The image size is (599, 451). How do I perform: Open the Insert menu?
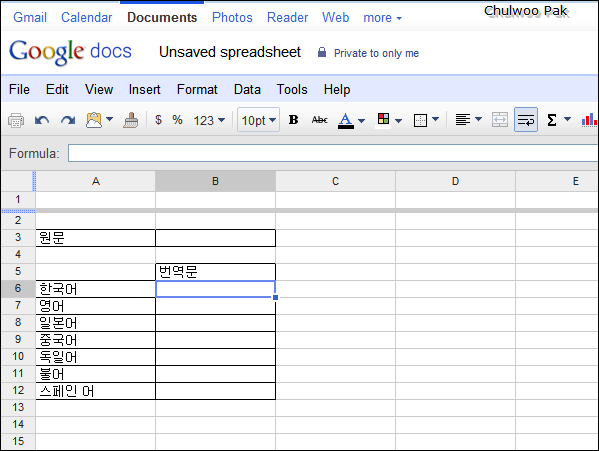pyautogui.click(x=144, y=89)
